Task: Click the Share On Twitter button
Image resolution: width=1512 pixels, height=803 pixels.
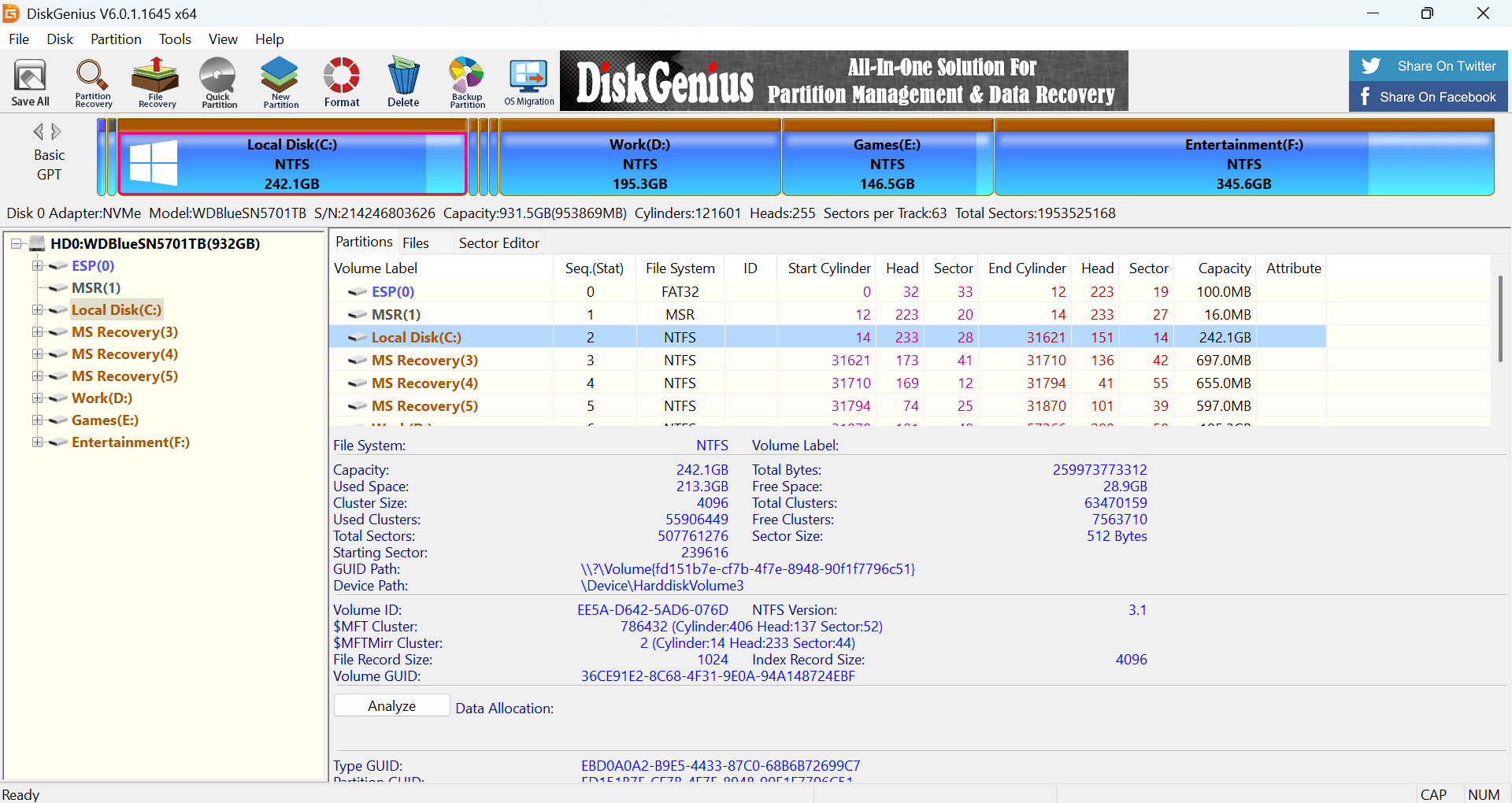Action: [x=1428, y=66]
